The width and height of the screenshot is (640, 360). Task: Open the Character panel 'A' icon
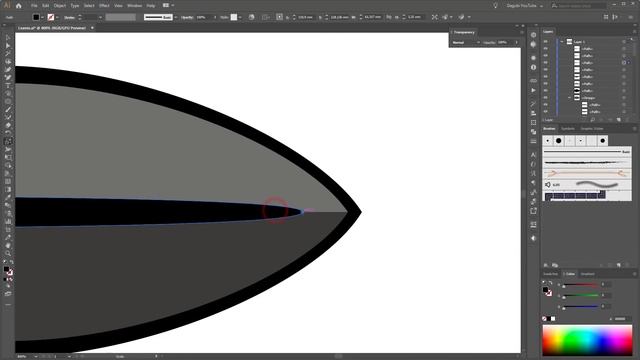(x=533, y=155)
